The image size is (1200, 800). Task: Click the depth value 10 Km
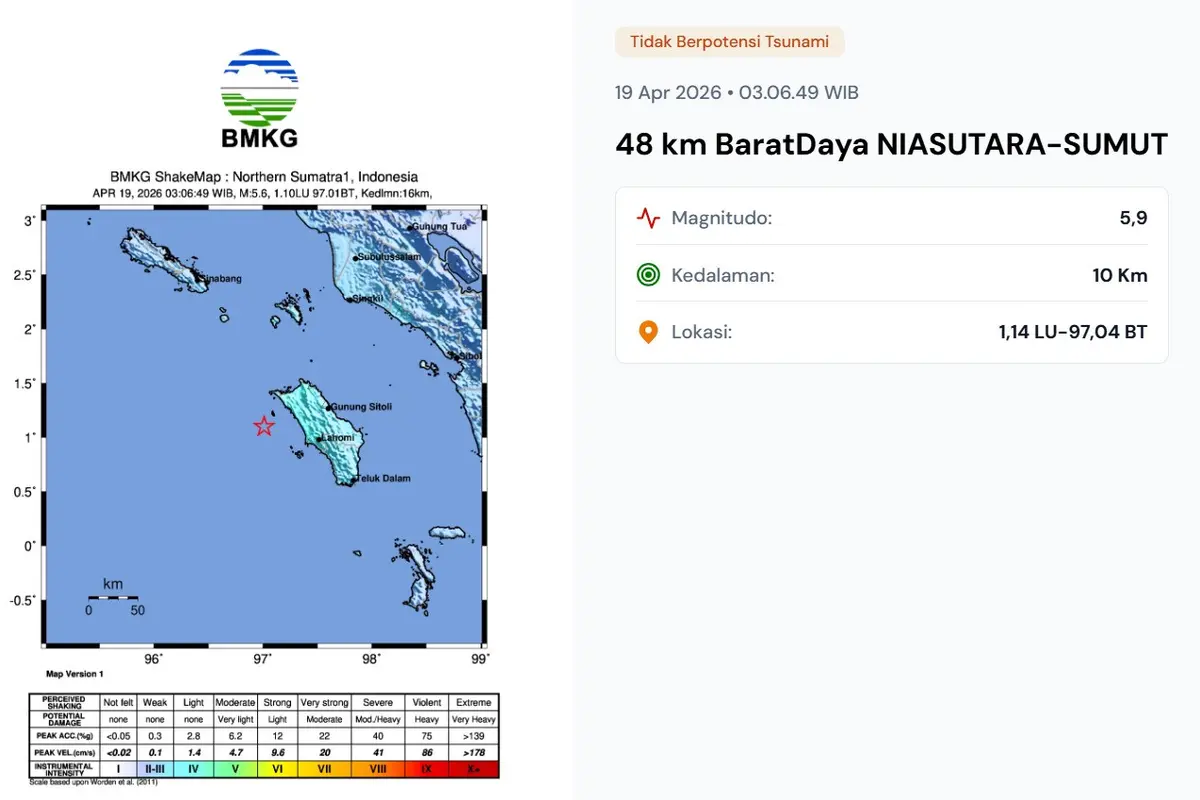click(x=1120, y=275)
